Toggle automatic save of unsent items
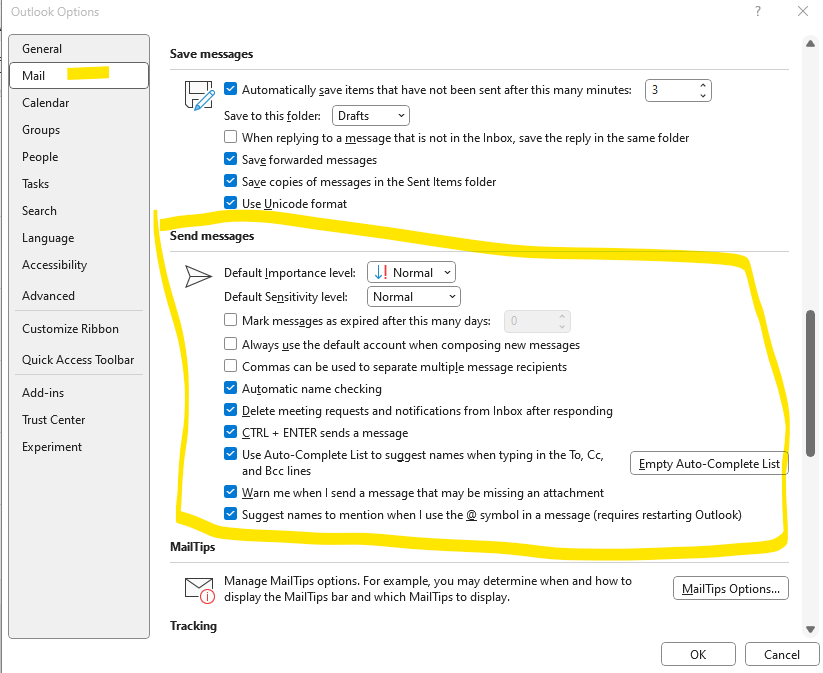This screenshot has height=673, width=823. tap(230, 89)
